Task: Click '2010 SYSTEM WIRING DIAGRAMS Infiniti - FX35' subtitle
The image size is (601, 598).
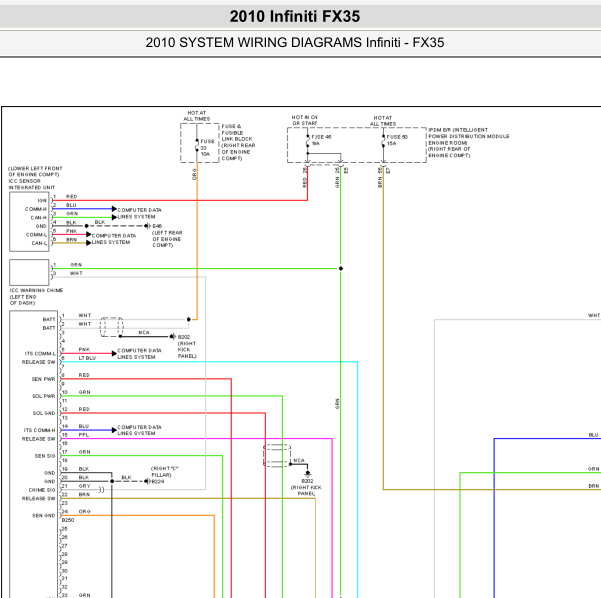Action: click(x=294, y=43)
